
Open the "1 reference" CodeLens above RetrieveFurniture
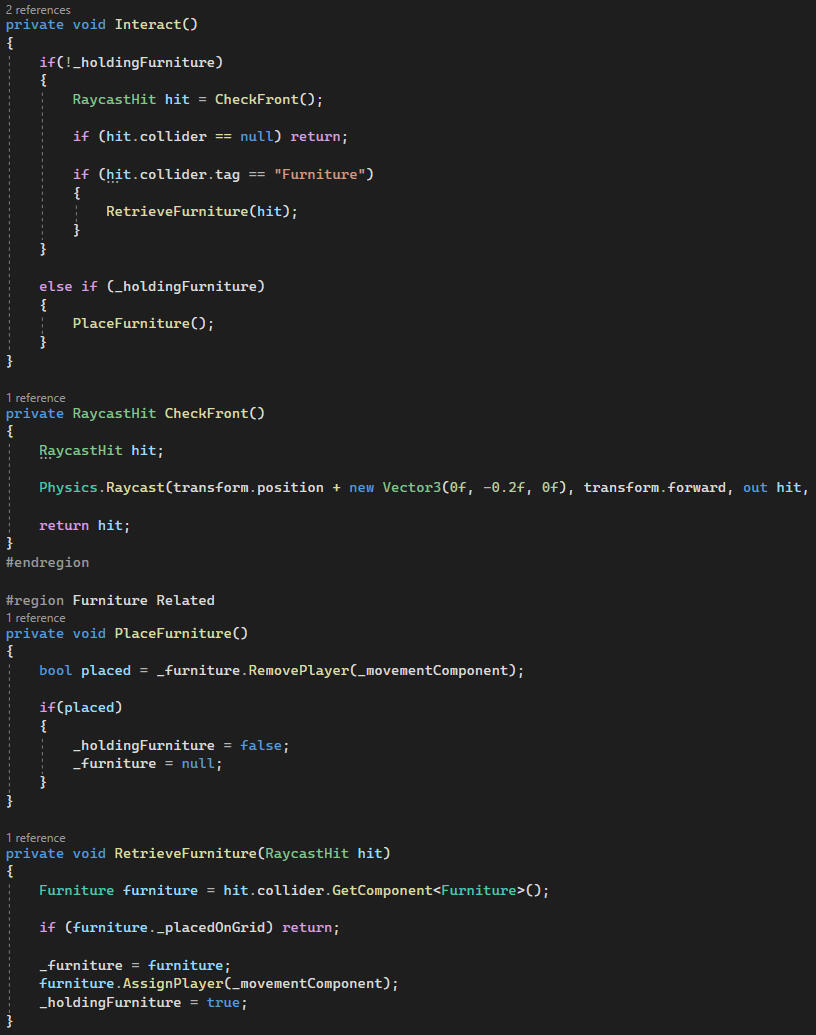click(x=35, y=838)
